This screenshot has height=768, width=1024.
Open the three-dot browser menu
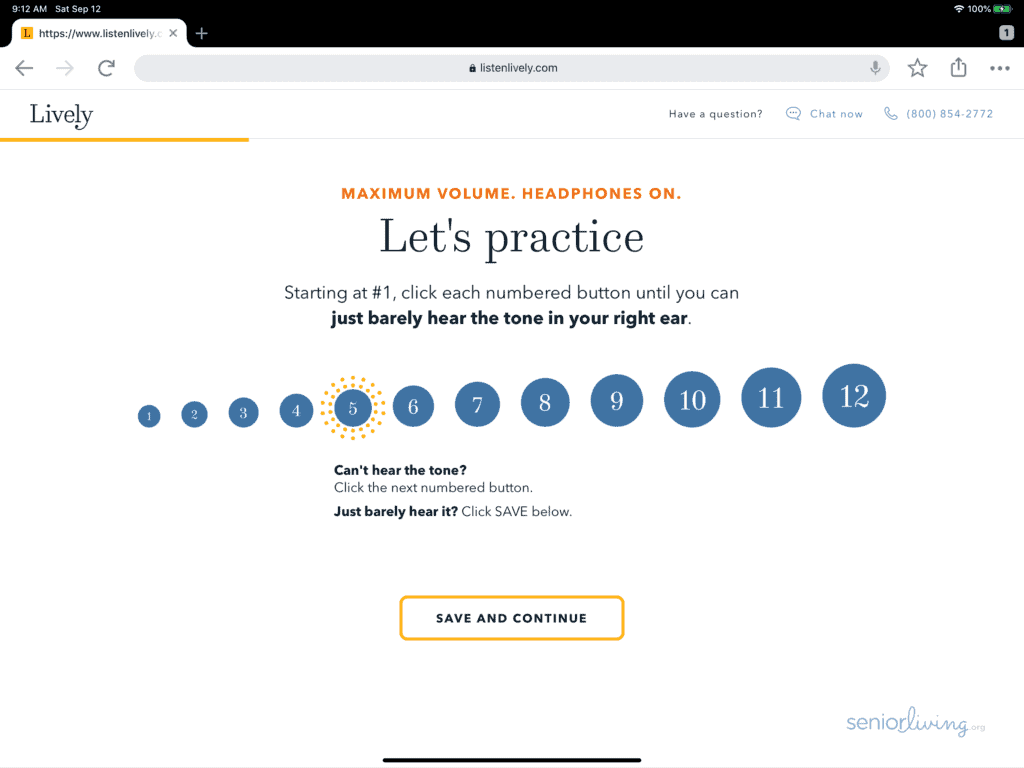[1000, 68]
